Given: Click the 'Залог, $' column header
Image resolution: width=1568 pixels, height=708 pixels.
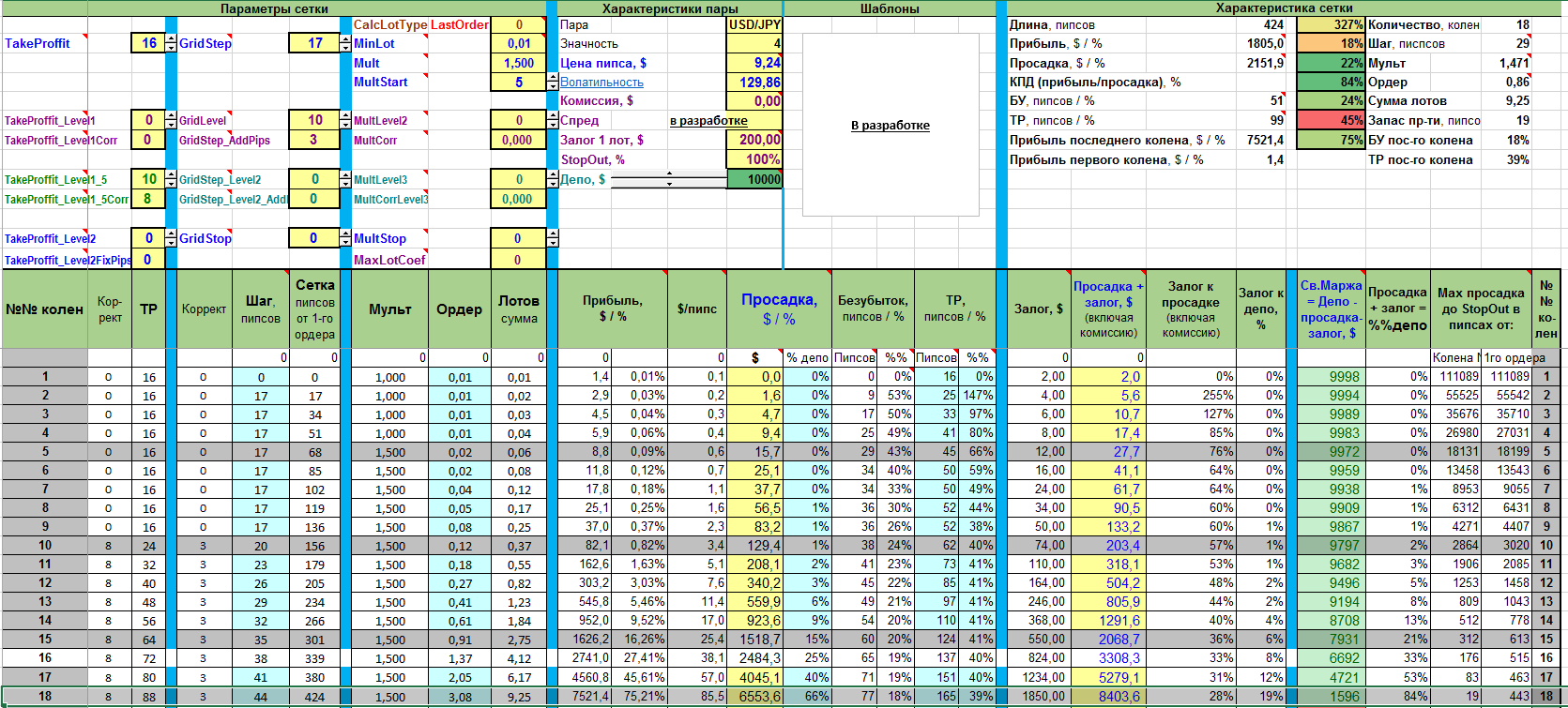Looking at the screenshot, I should [x=1038, y=309].
